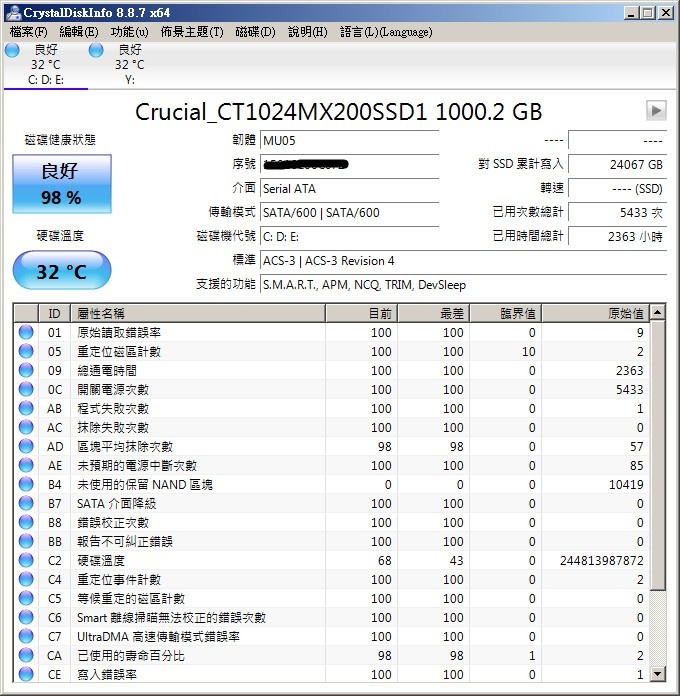Click status orb of attribute C4 row

click(26, 579)
